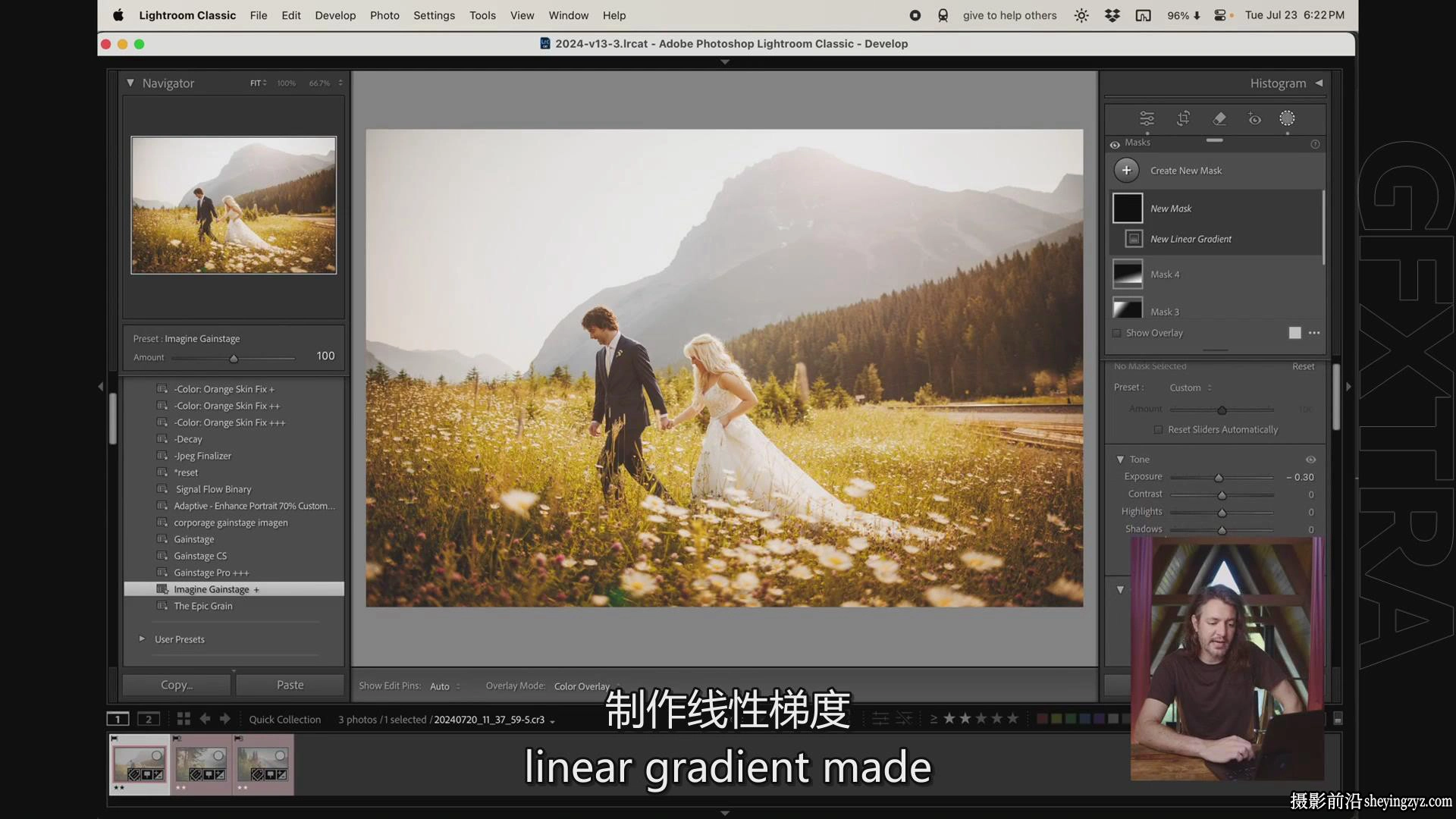Select the Red Eye correction tool
Image resolution: width=1456 pixels, height=819 pixels.
click(x=1255, y=119)
